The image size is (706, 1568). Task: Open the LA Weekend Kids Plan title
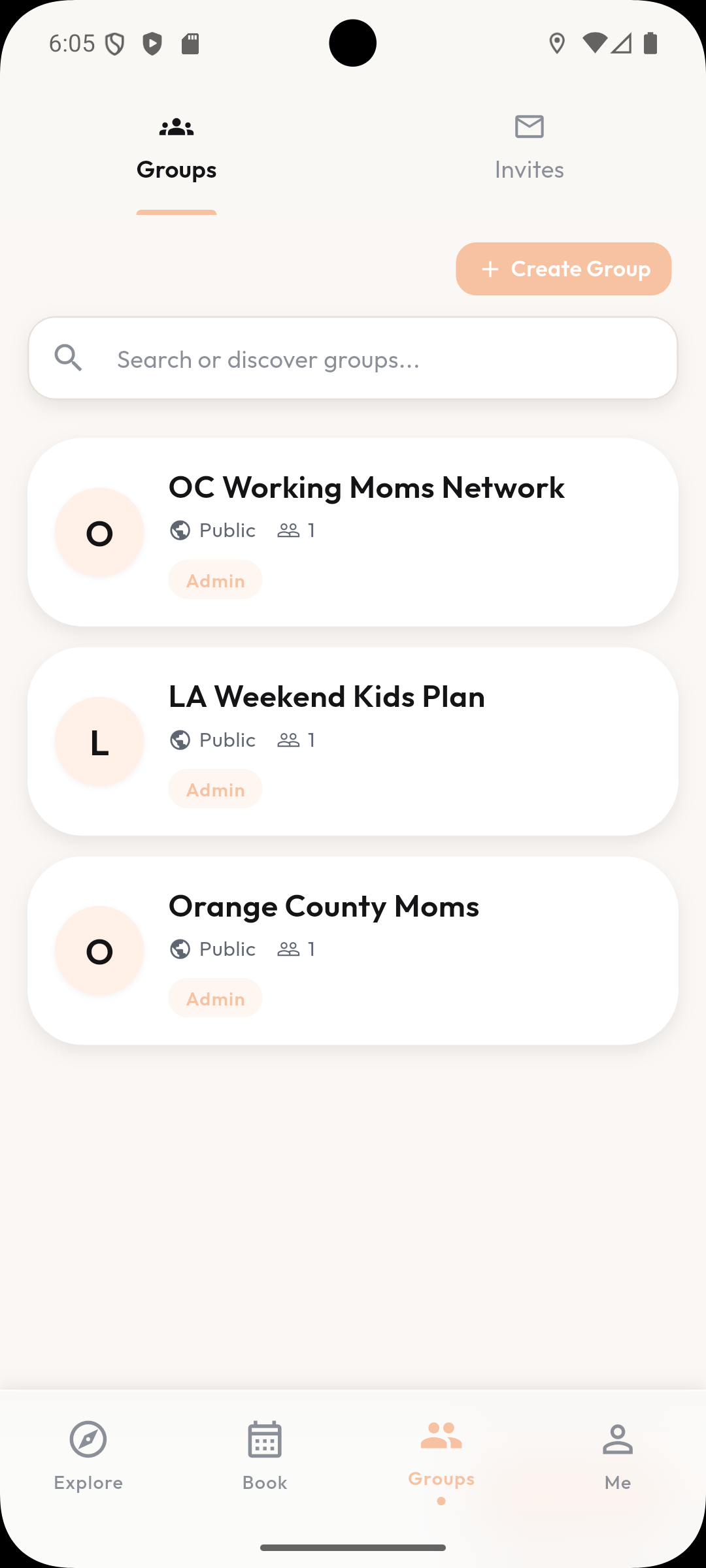pos(326,696)
